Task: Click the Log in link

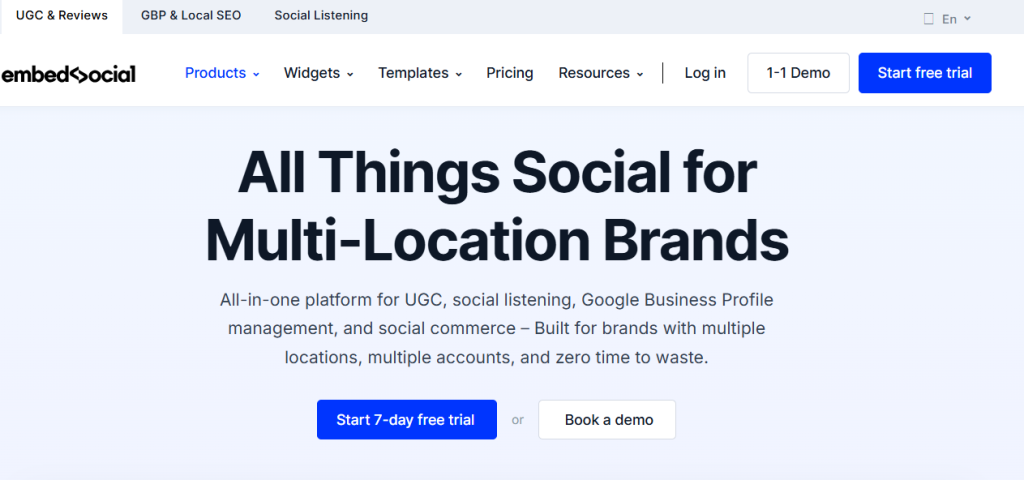Action: pyautogui.click(x=705, y=73)
